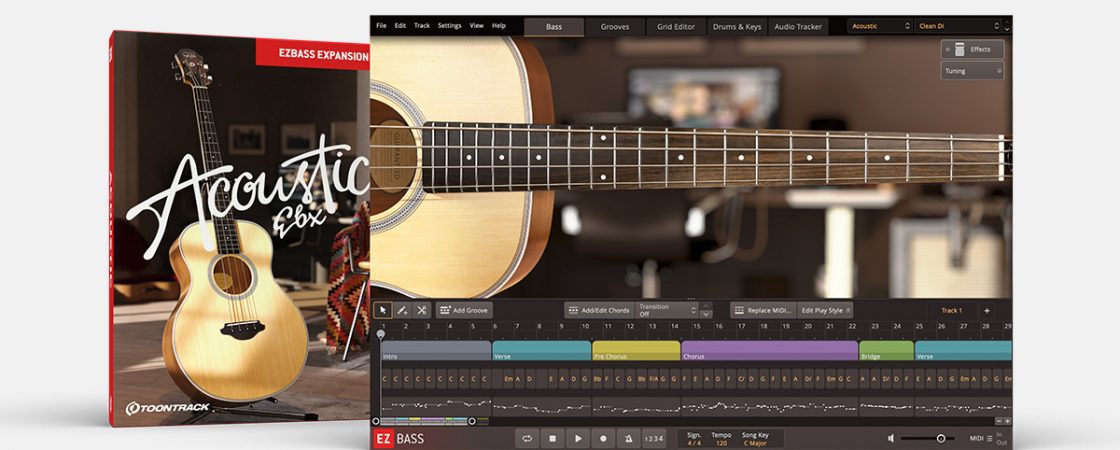Click the playhead marker at bar 1

click(381, 334)
